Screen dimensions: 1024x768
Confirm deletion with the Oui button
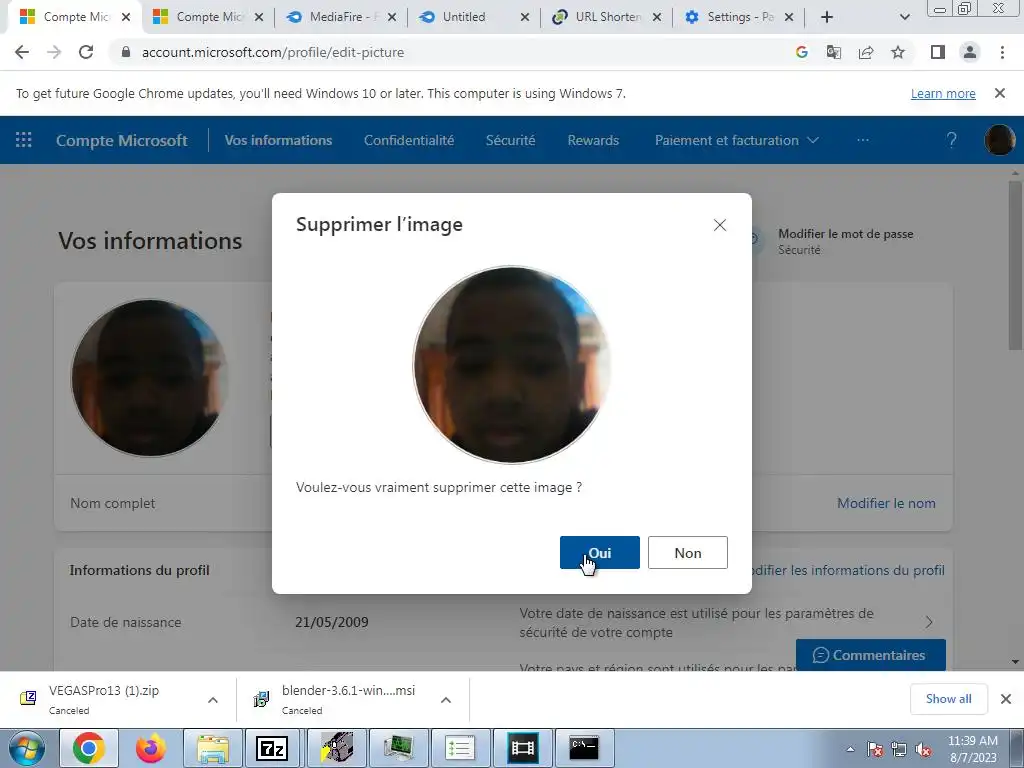pos(600,552)
